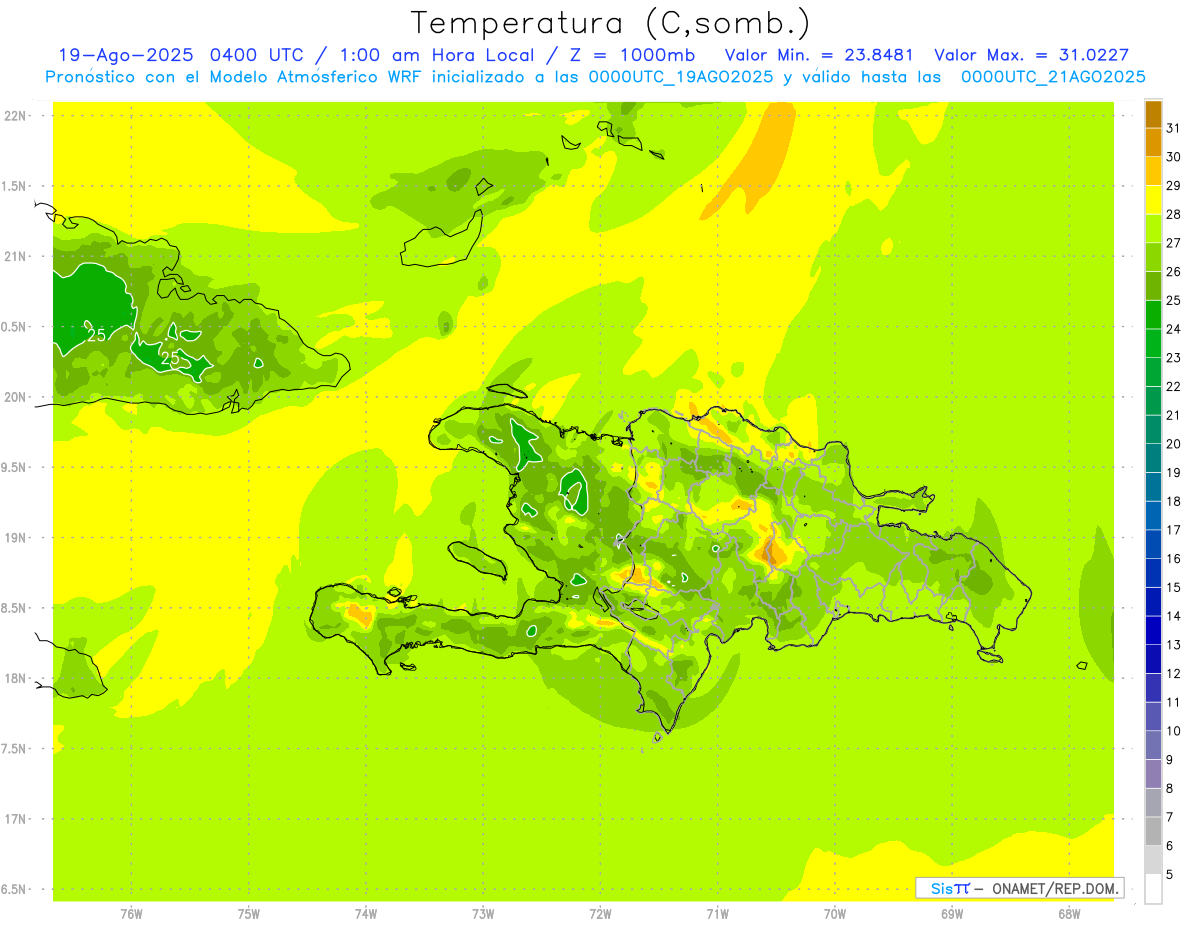The image size is (1200, 927).
Task: Click the '76W' longitude axis label
Action: tap(131, 913)
